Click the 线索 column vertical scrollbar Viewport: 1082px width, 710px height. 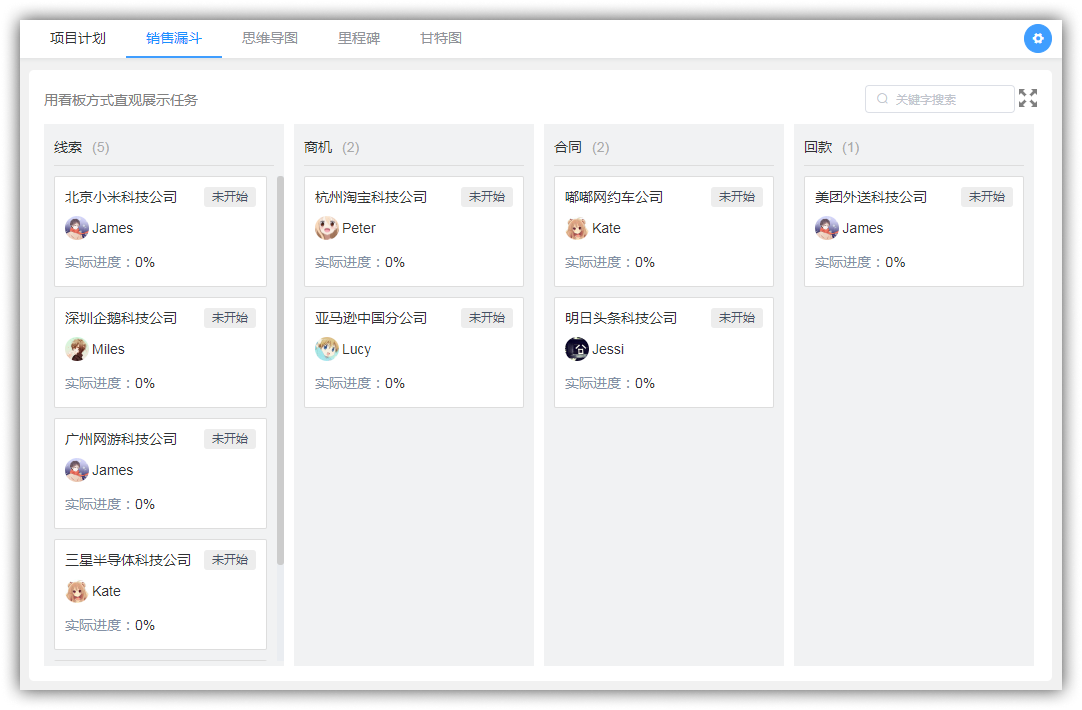tap(280, 371)
